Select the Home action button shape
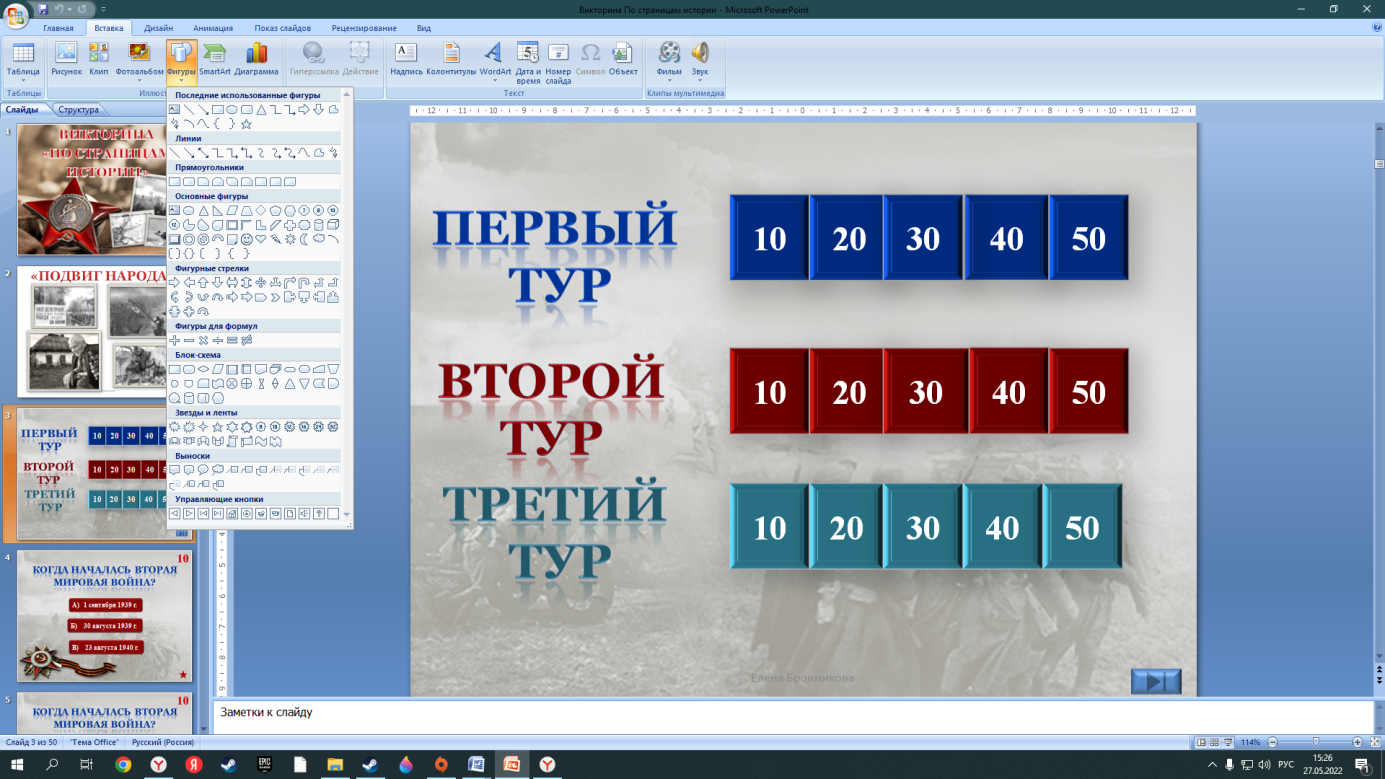Viewport: 1385px width, 779px height. (232, 514)
